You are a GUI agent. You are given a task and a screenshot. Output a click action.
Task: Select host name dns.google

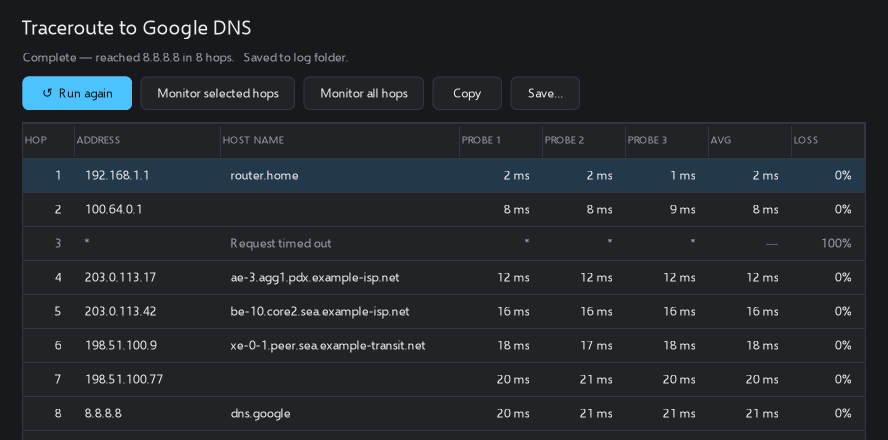pyautogui.click(x=260, y=413)
